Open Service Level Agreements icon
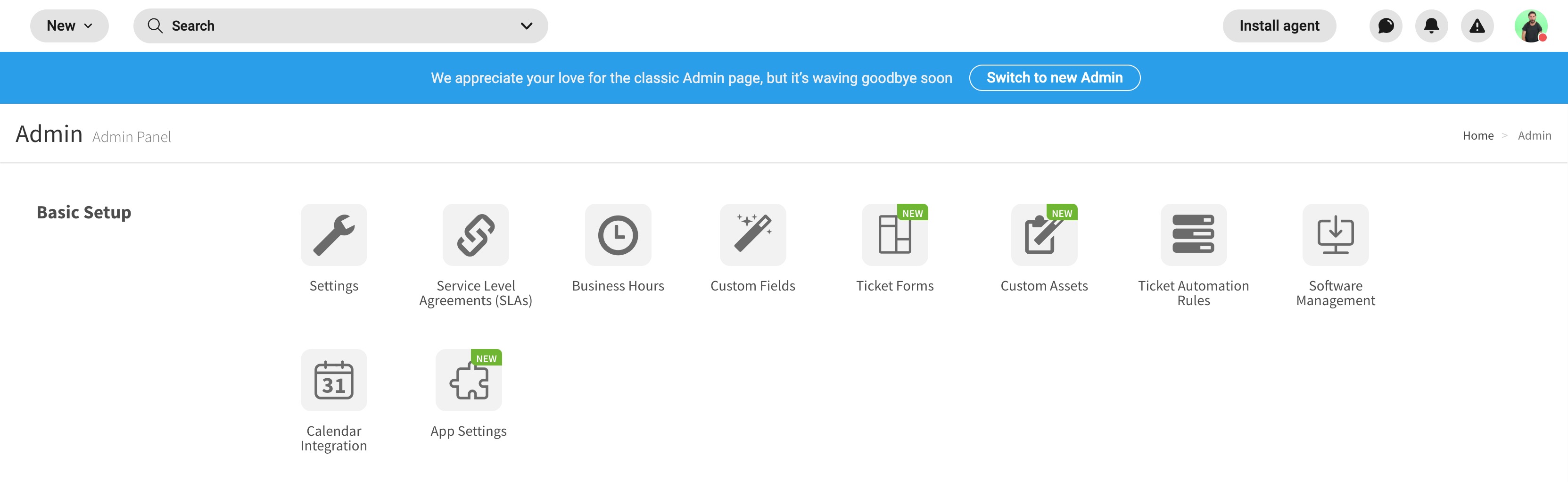This screenshot has width=1568, height=482. pyautogui.click(x=475, y=235)
